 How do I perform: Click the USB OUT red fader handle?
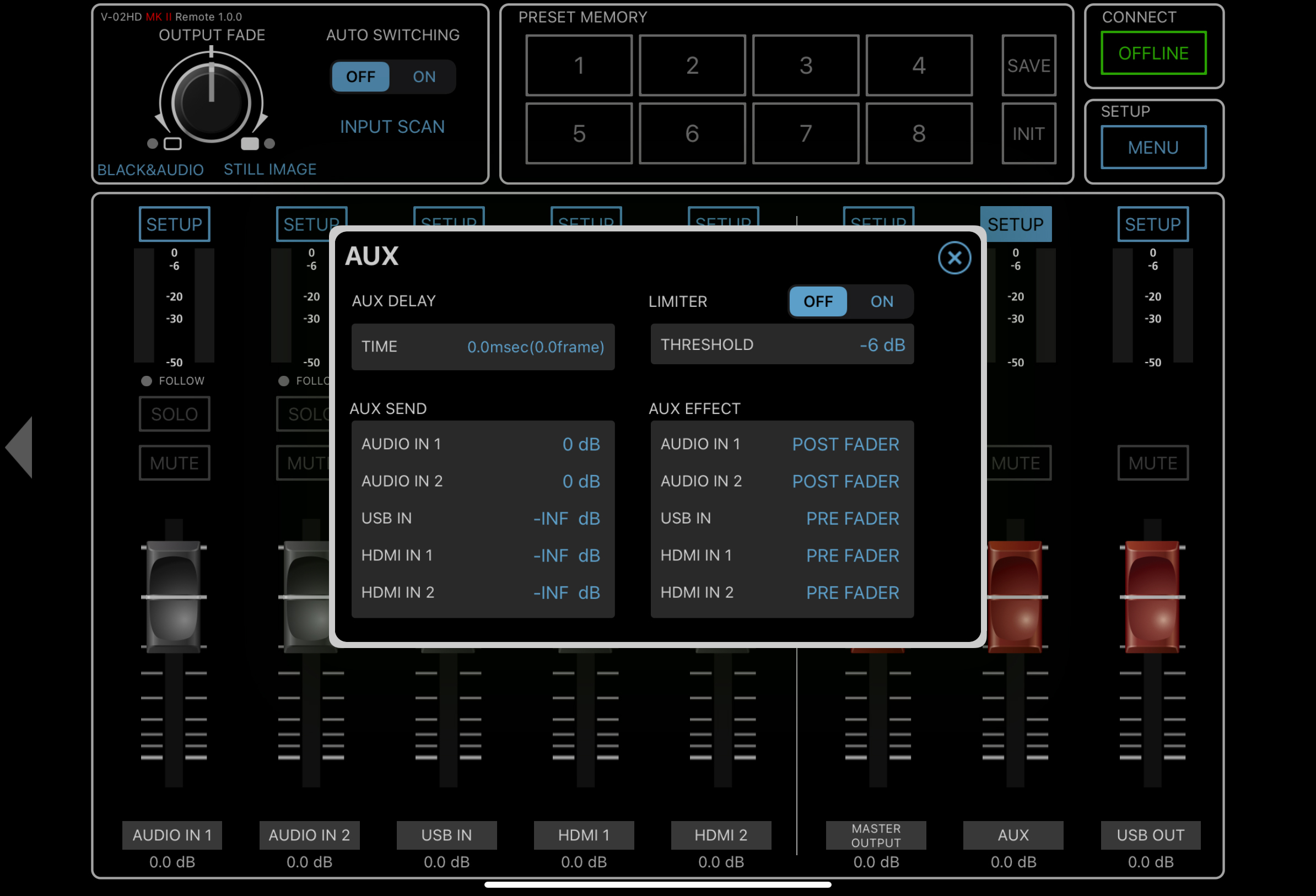point(1152,597)
